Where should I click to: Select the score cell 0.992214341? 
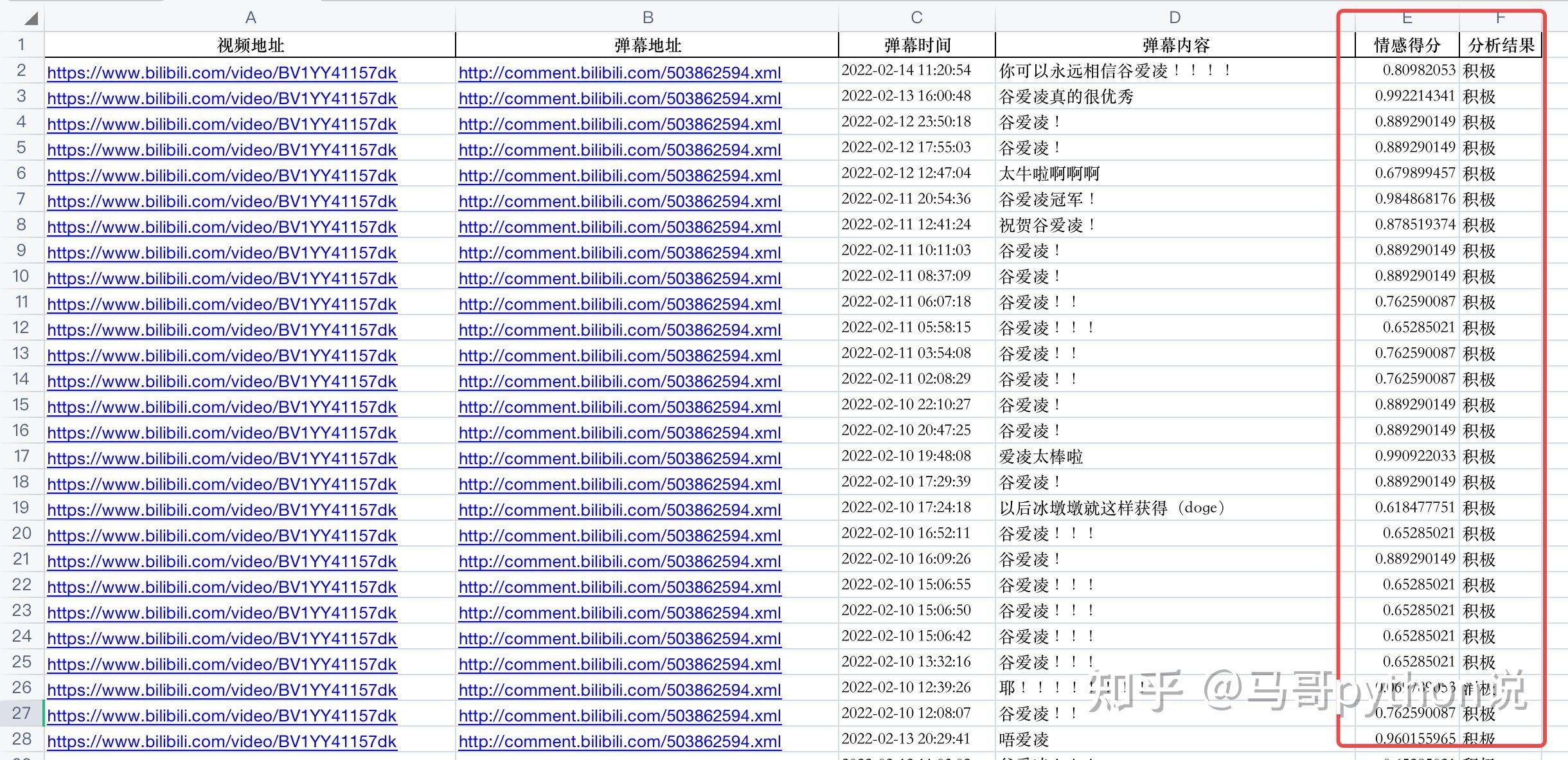coord(1407,96)
